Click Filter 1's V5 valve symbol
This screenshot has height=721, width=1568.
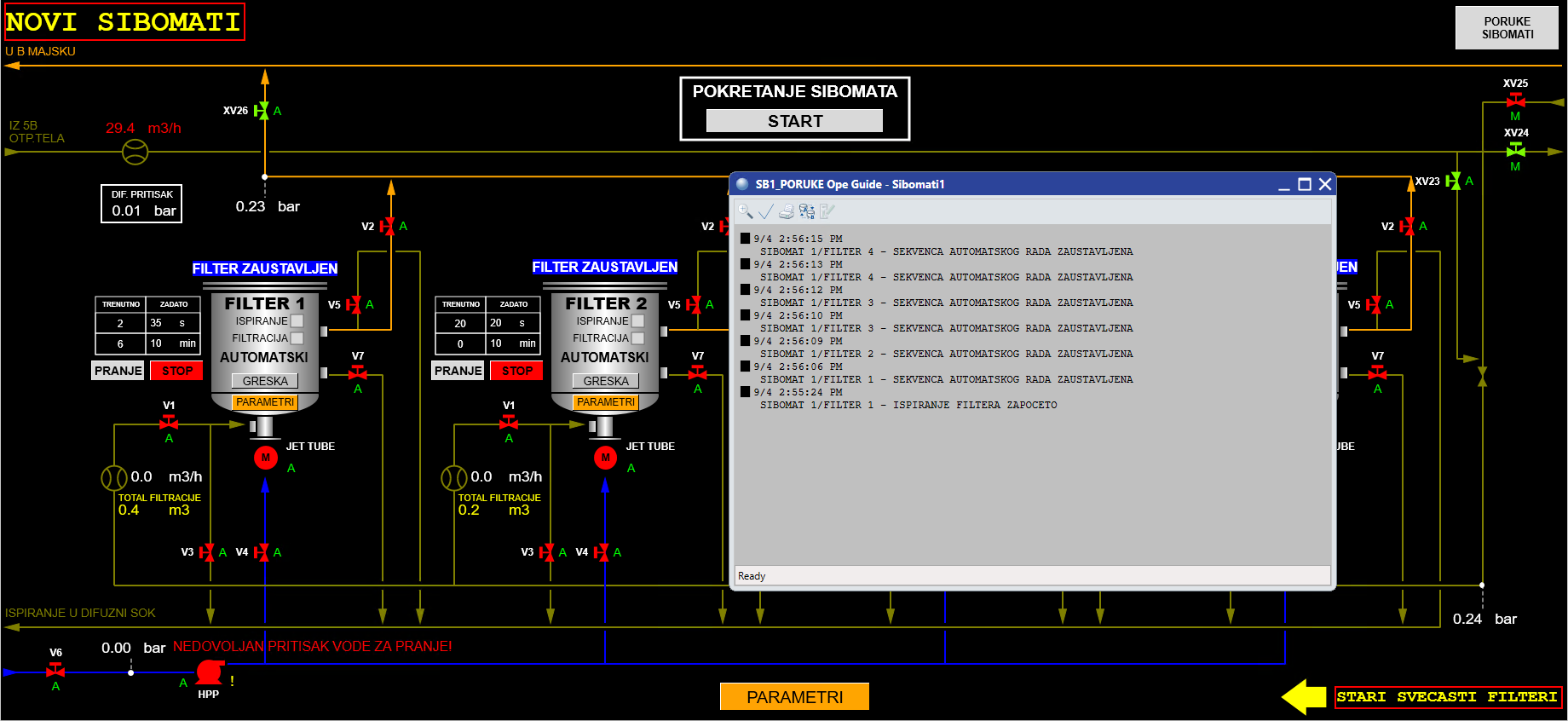pyautogui.click(x=355, y=304)
